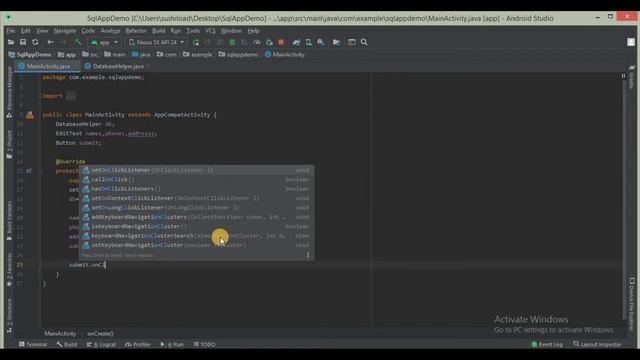Open the Layout Inspector
The width and height of the screenshot is (640, 360).
pos(597,344)
